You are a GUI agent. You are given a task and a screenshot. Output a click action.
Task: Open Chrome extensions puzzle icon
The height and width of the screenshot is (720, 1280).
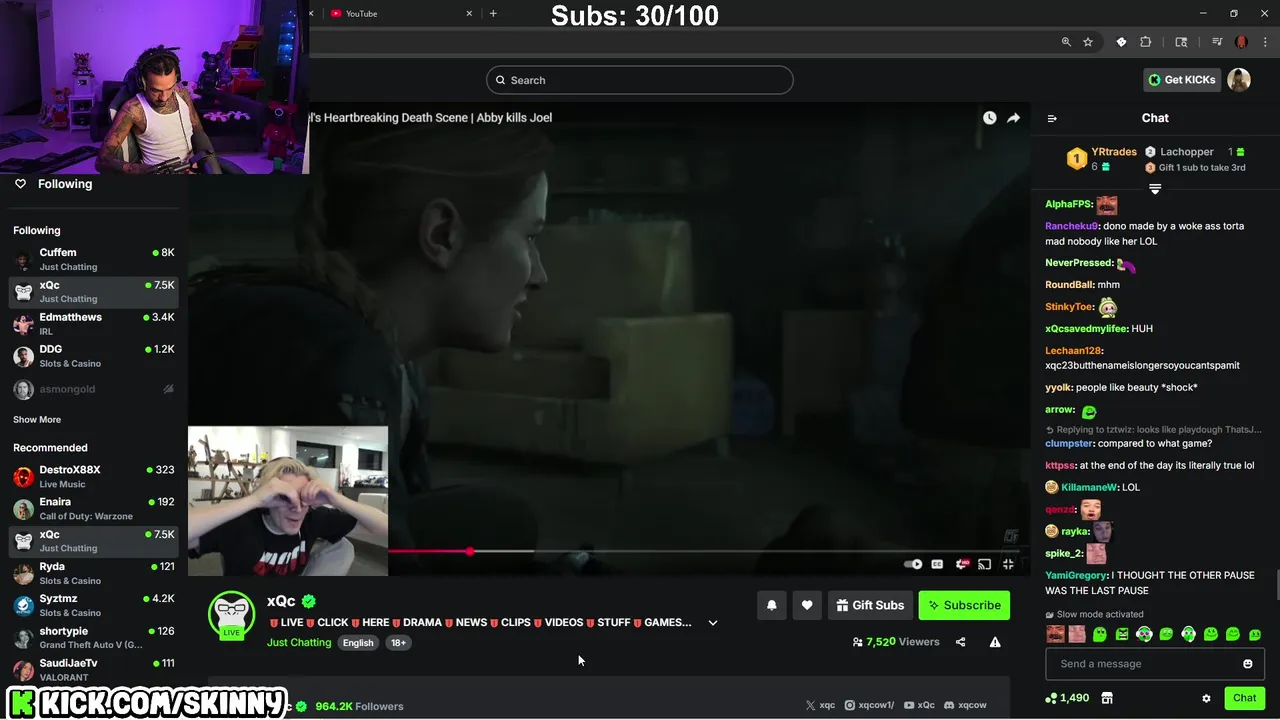pyautogui.click(x=1146, y=42)
